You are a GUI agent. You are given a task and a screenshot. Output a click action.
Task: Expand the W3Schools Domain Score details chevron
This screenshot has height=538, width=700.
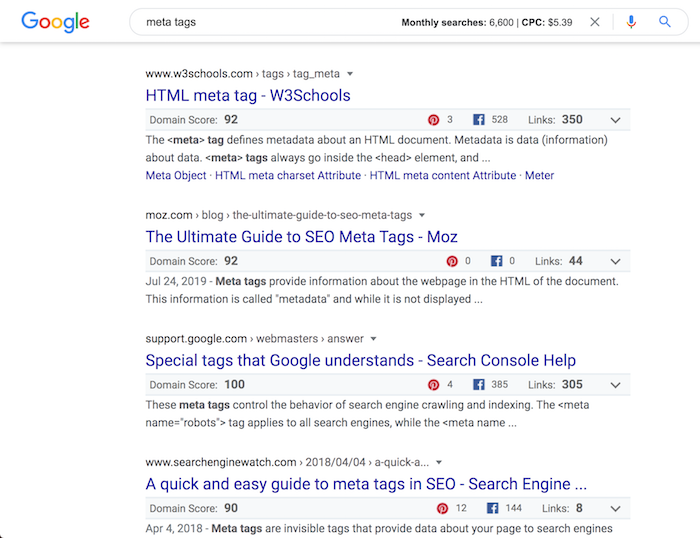click(616, 120)
